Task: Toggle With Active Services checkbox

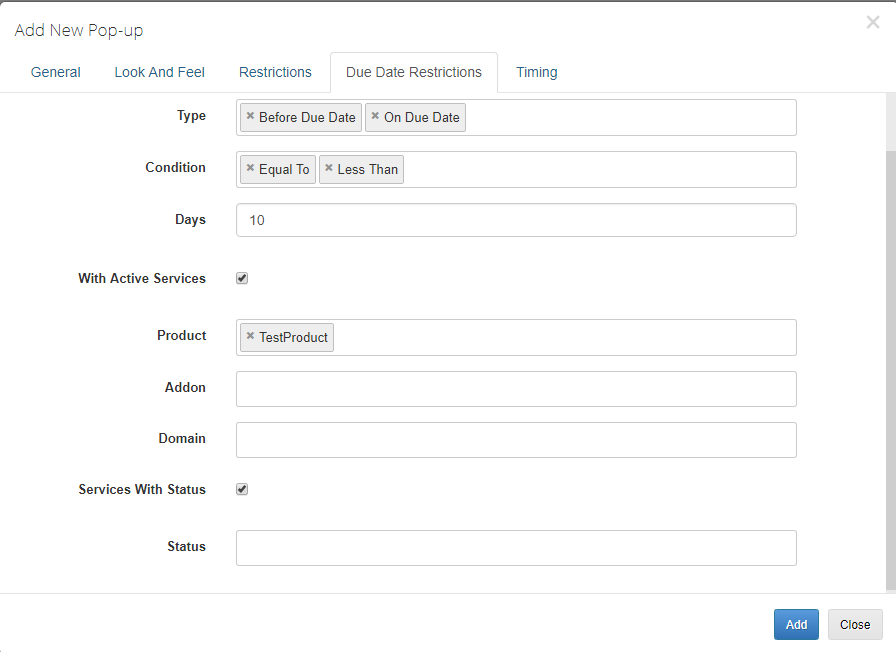Action: (242, 278)
